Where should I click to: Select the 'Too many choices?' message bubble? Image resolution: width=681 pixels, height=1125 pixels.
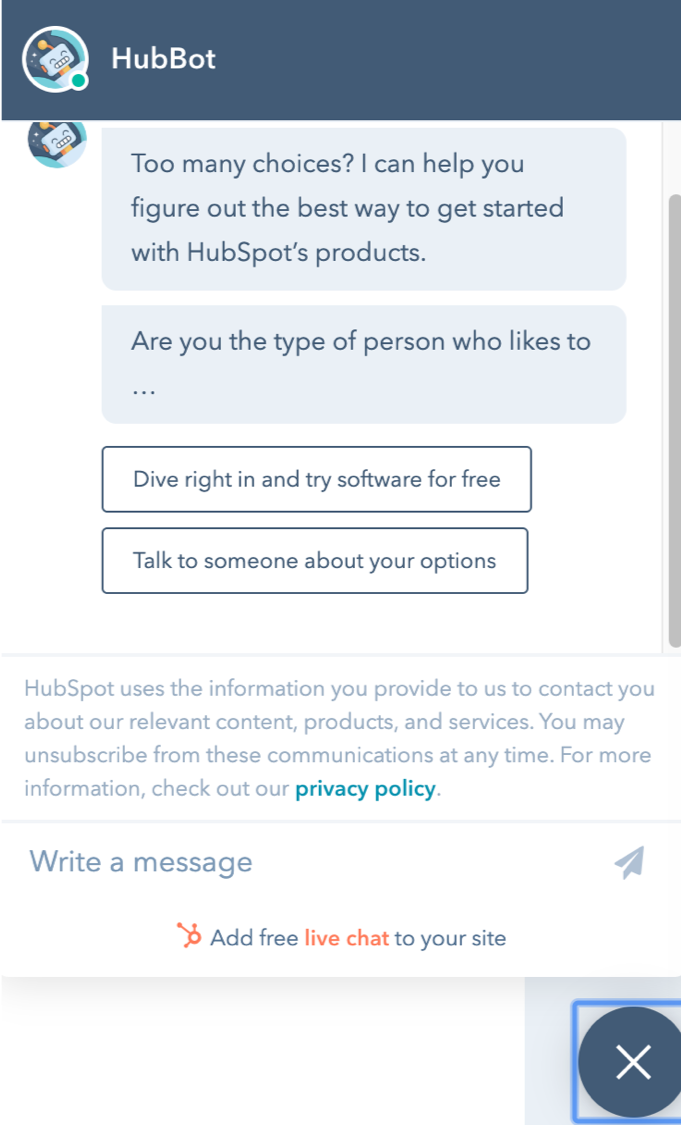pos(364,208)
